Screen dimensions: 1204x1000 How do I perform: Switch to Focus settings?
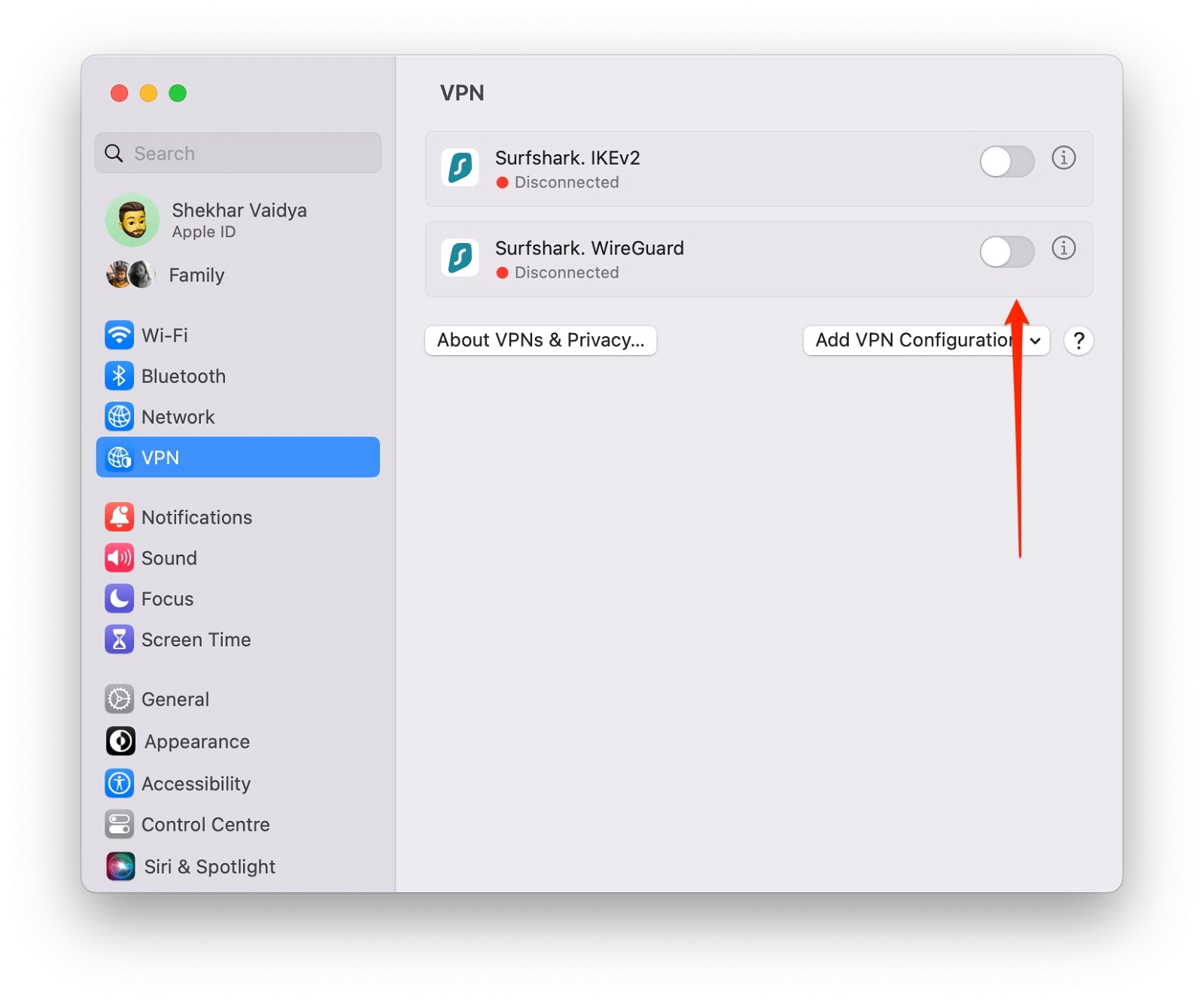tap(238, 599)
